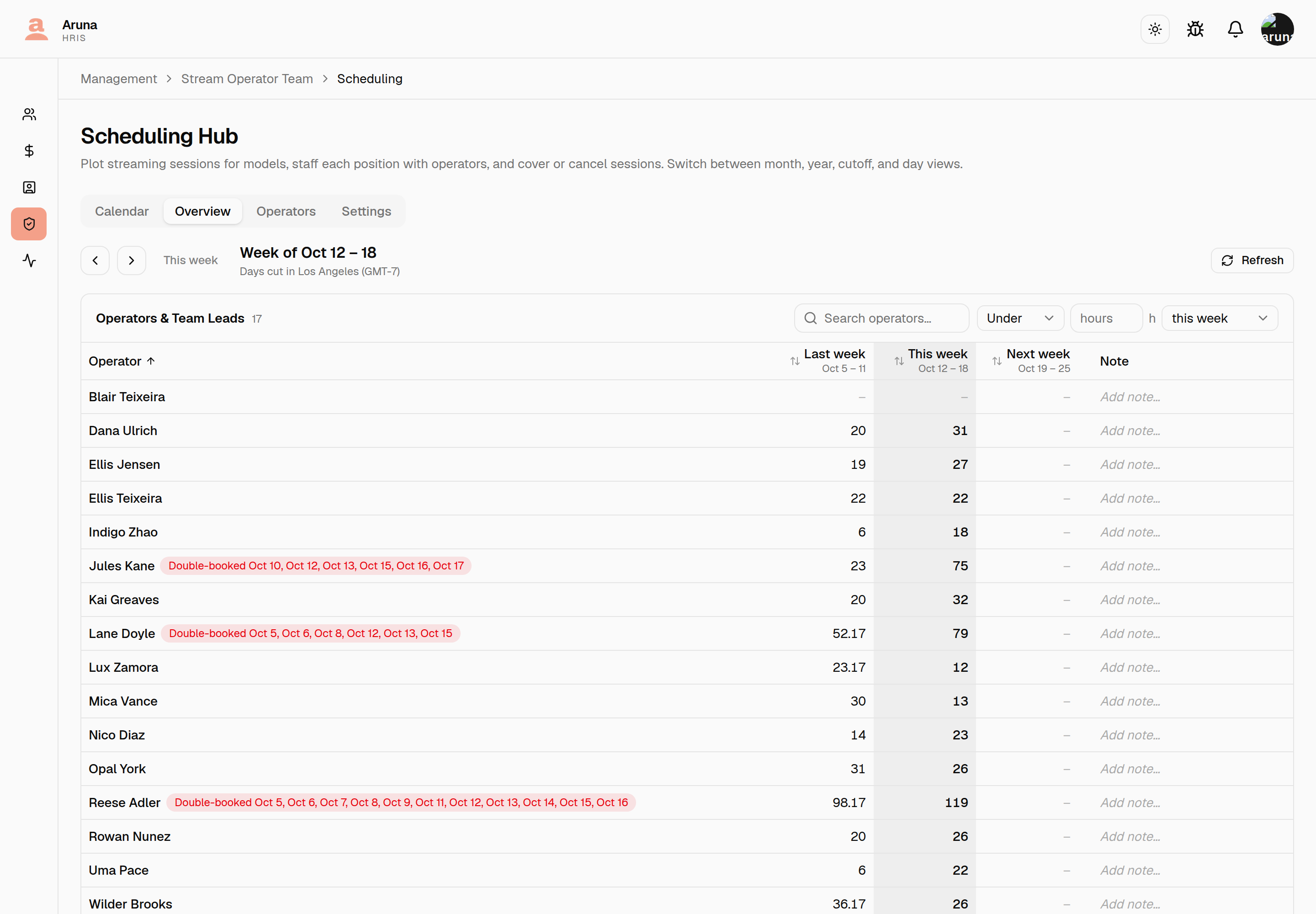Select the Kai Greaves operator name

[124, 600]
